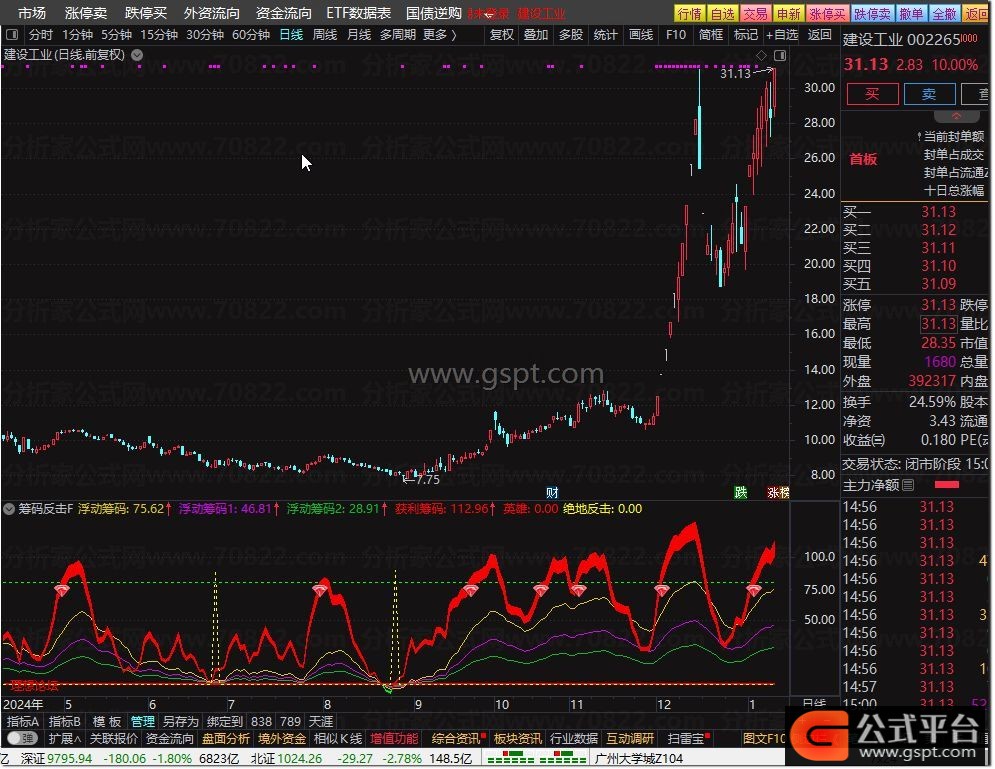This screenshot has width=995, height=769.
Task: Click the 叠加 overlay toolbar button
Action: [536, 35]
